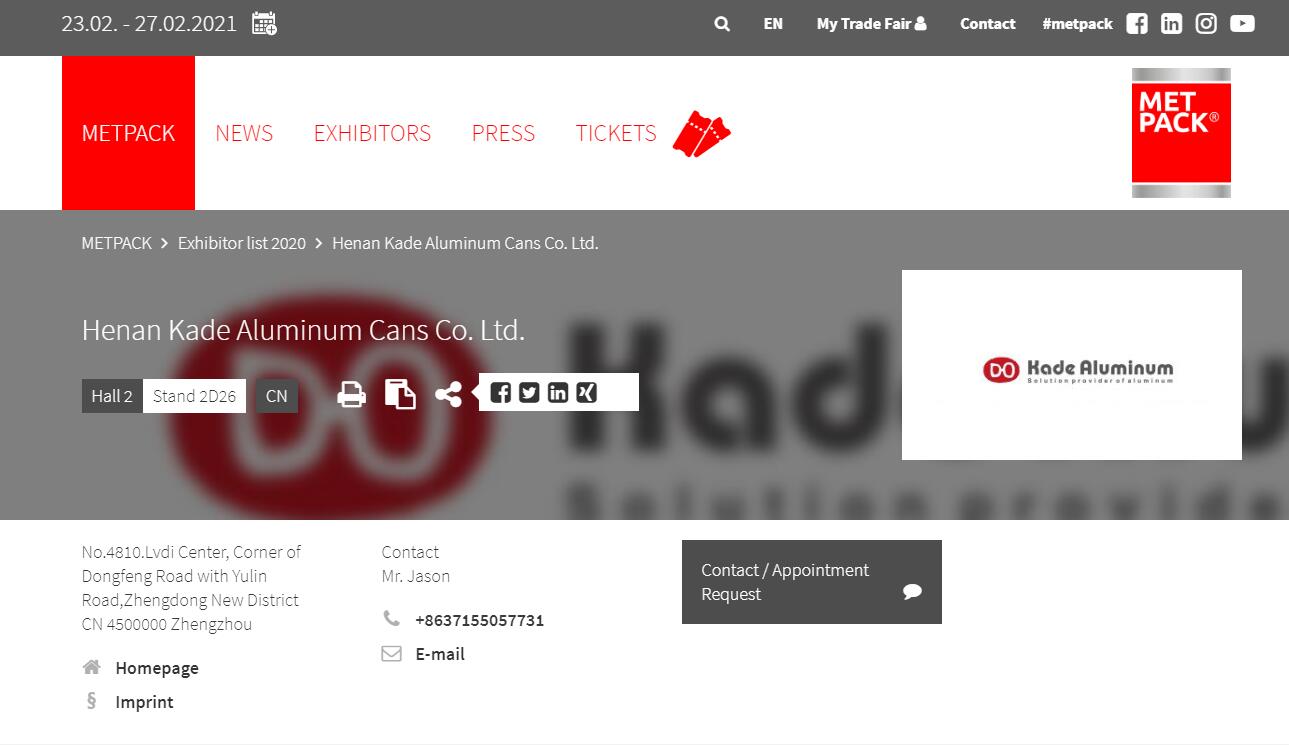1289x745 pixels.
Task: Select the METPACK main menu tab
Action: (128, 133)
